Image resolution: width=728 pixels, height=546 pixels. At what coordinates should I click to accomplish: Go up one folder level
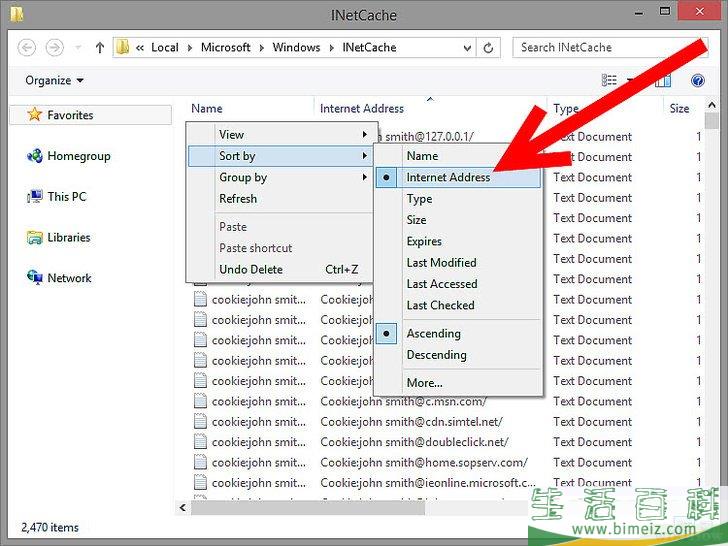pos(99,47)
